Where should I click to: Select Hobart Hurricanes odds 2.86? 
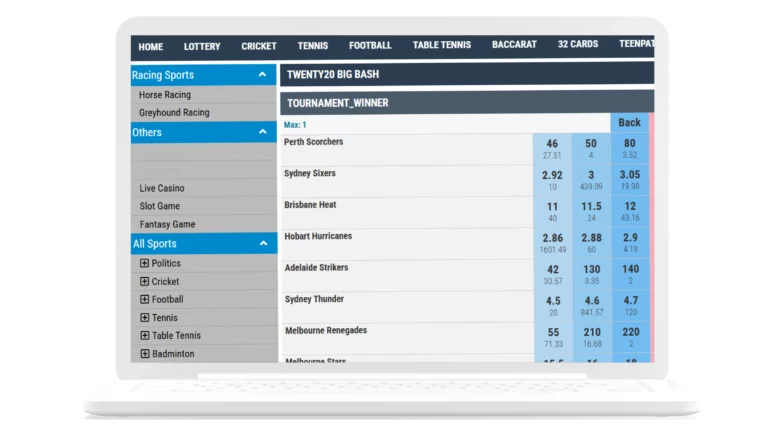point(552,242)
